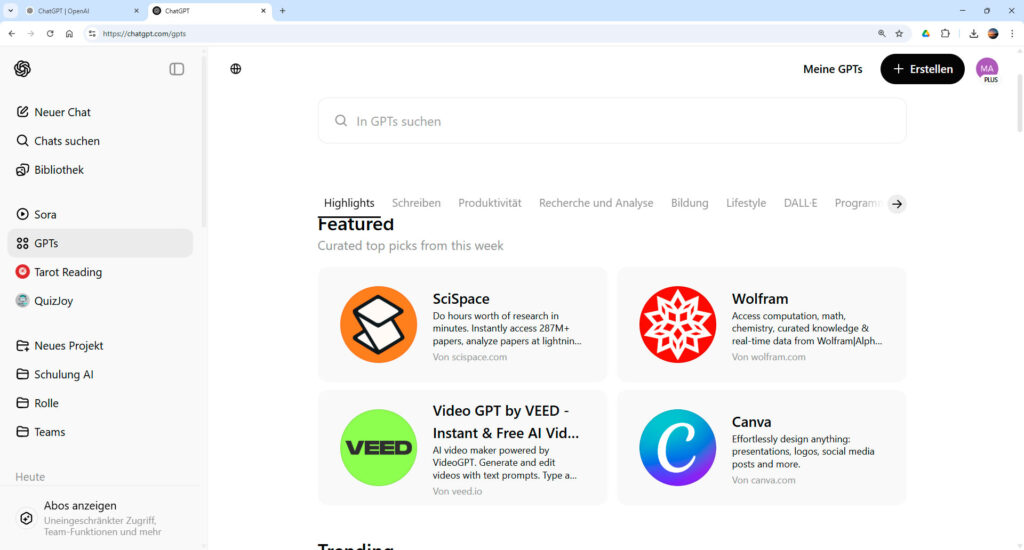Select GPTs in the sidebar

coord(100,243)
